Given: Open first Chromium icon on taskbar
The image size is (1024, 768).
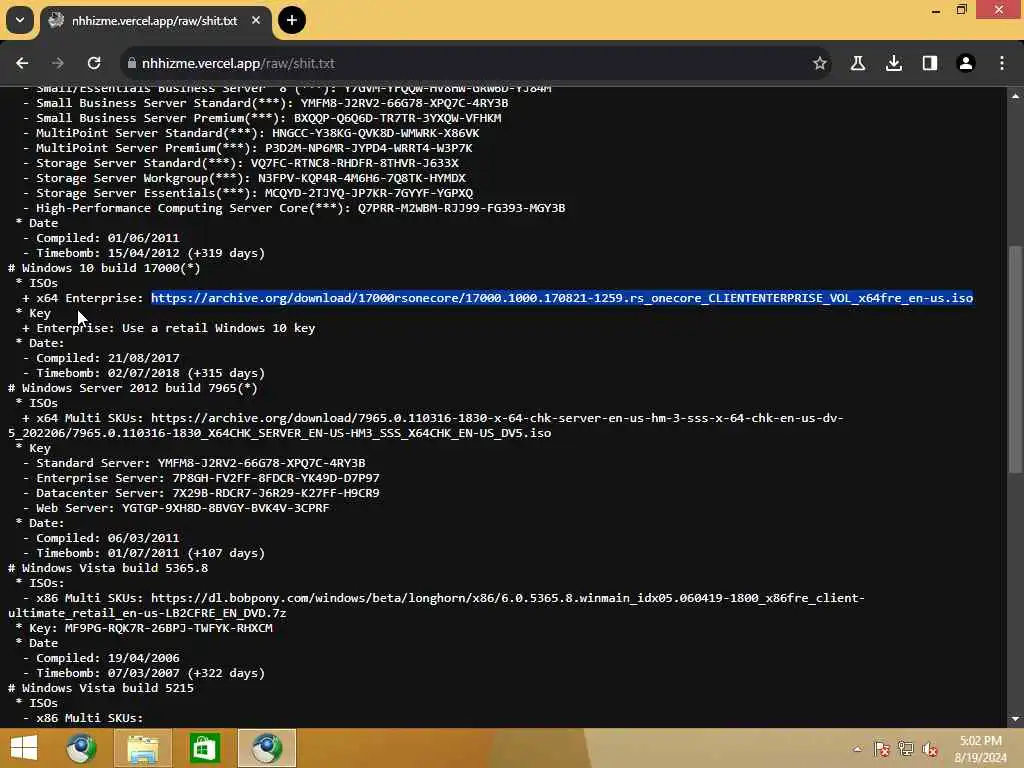Looking at the screenshot, I should [81, 748].
